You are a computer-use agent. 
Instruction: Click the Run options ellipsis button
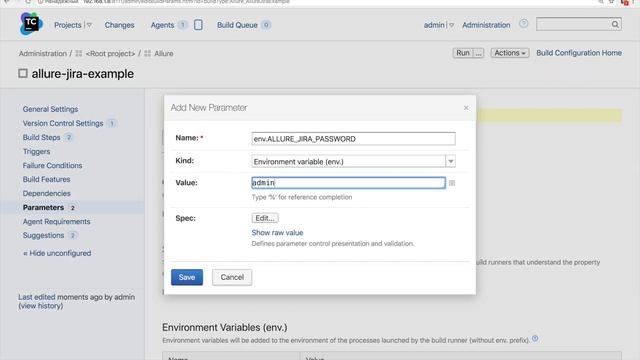coord(478,53)
